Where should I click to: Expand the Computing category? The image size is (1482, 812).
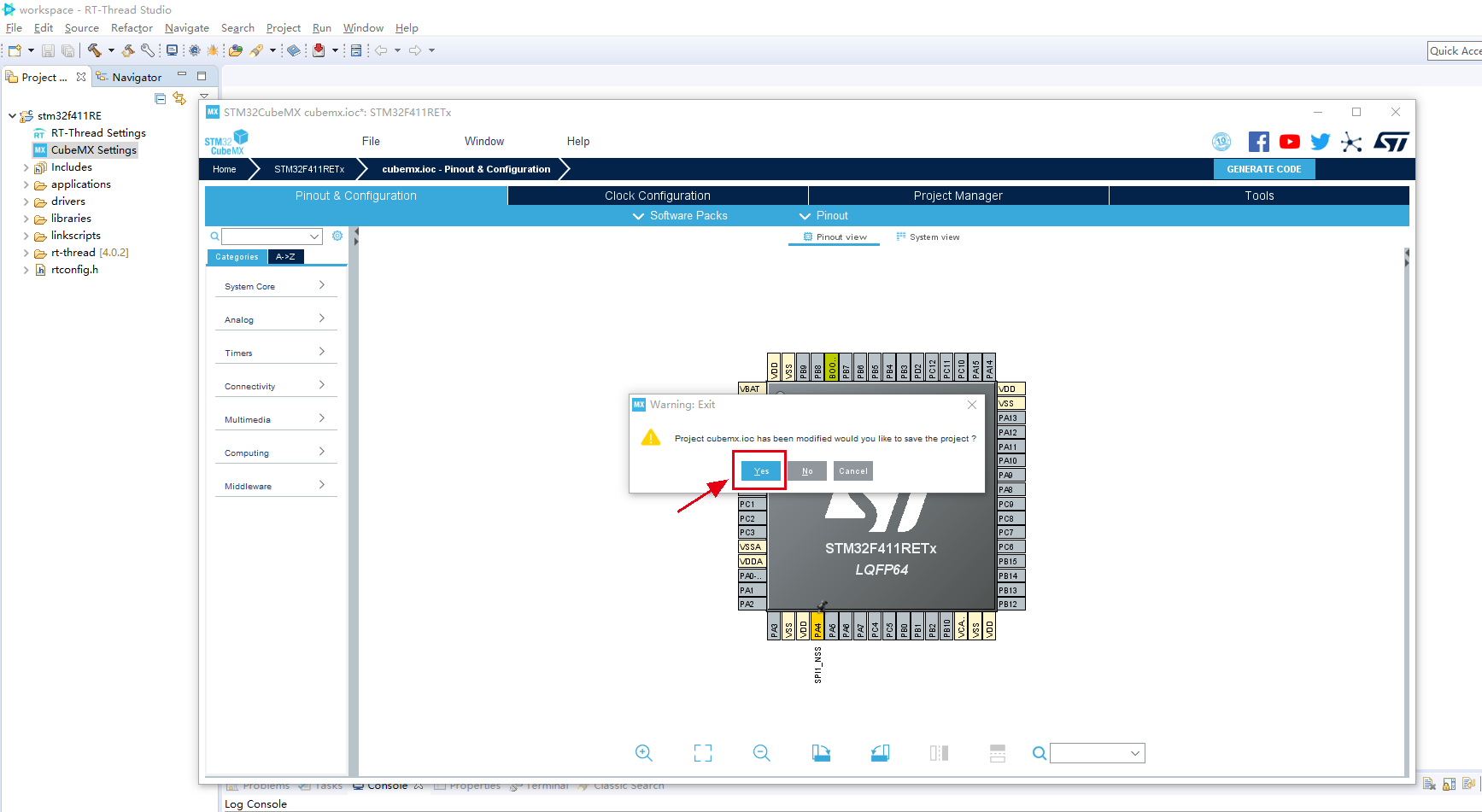pyautogui.click(x=276, y=453)
